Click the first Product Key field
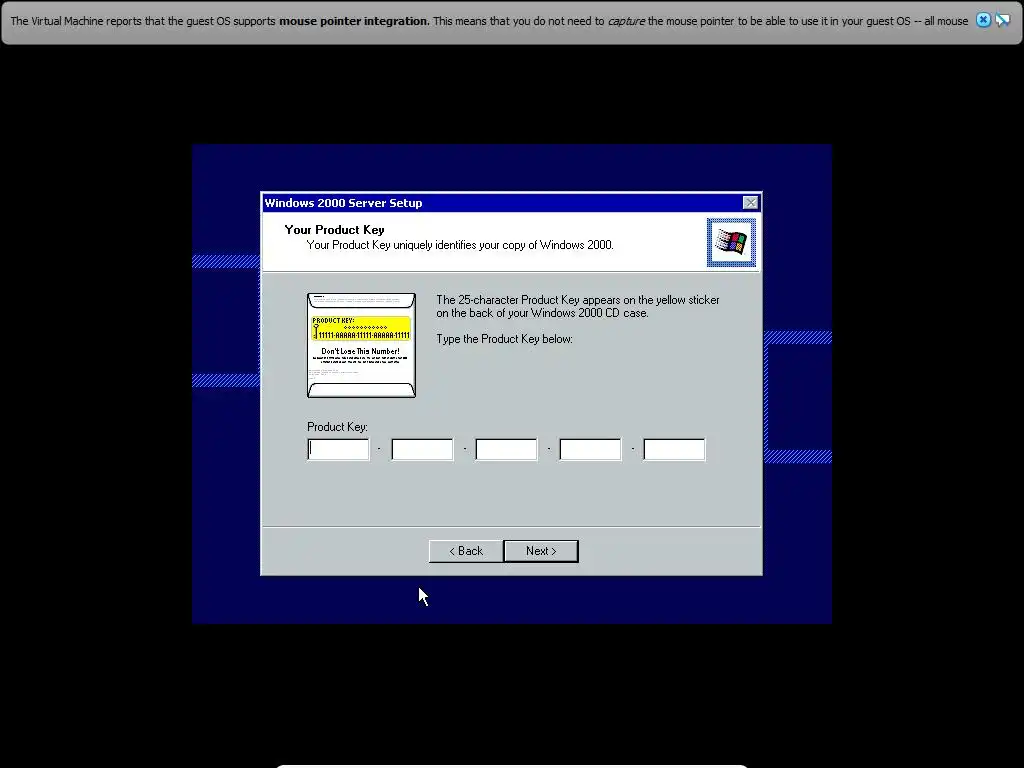The image size is (1024, 768). click(338, 449)
